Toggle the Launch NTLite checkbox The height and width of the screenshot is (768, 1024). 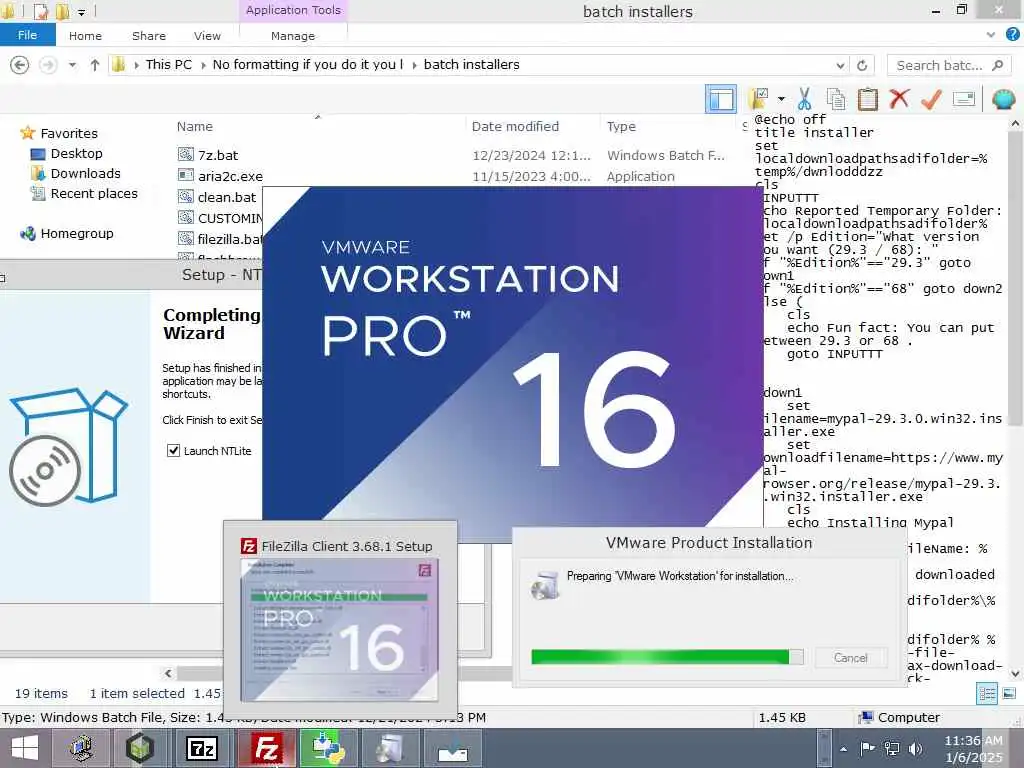pos(173,451)
